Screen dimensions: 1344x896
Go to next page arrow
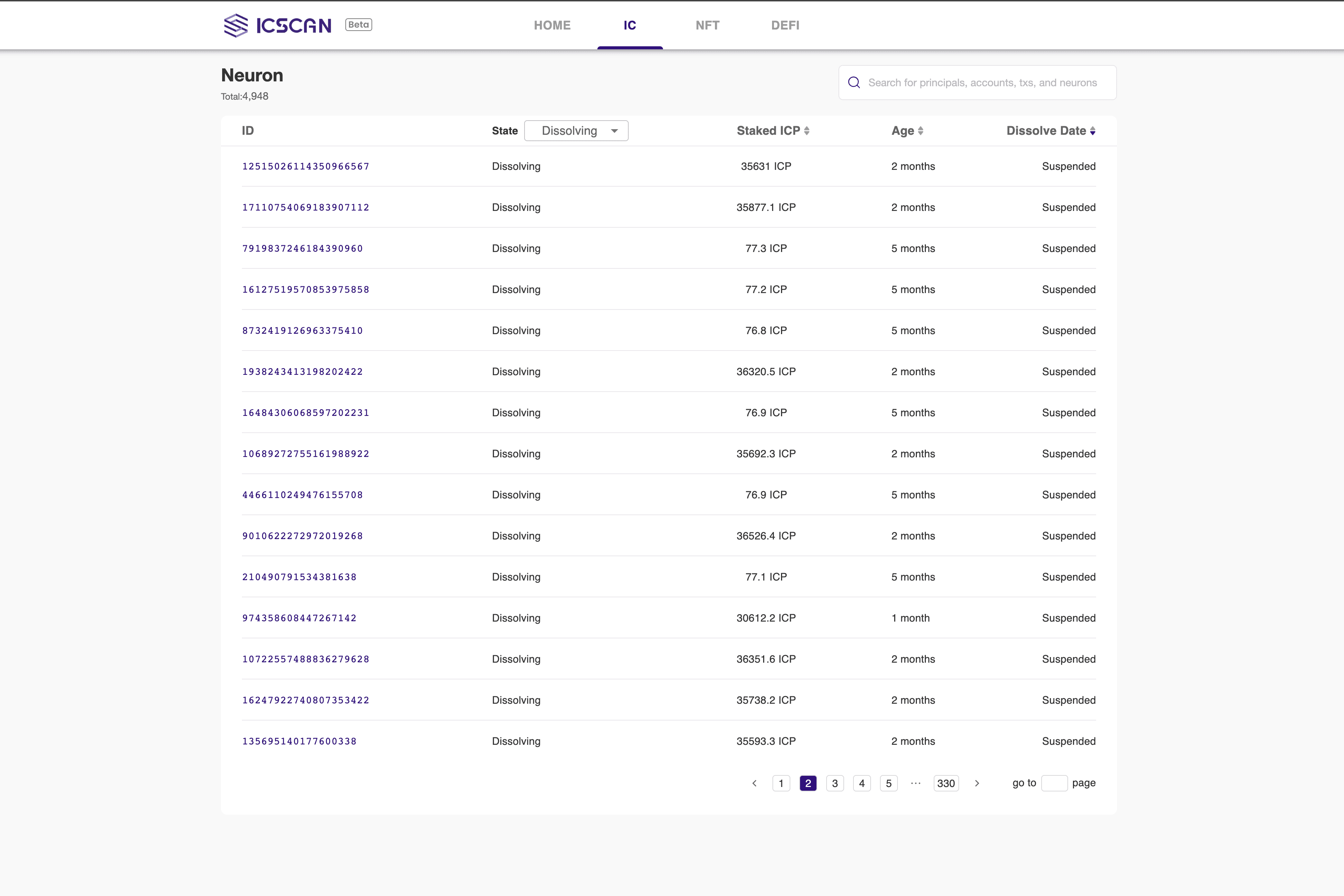(x=977, y=783)
